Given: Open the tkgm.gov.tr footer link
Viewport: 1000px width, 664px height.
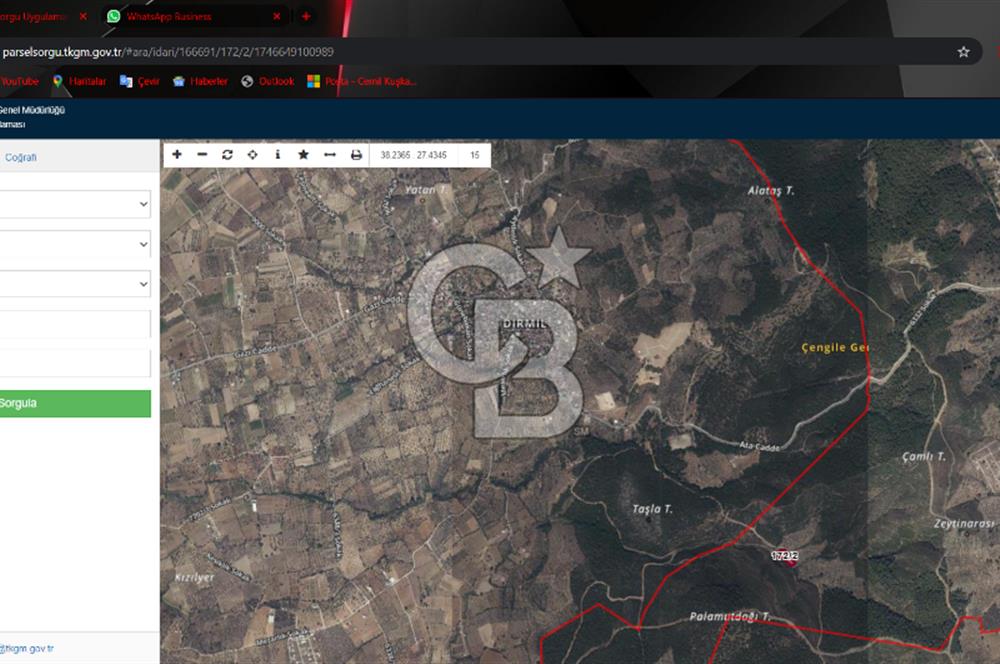Looking at the screenshot, I should click(x=27, y=649).
